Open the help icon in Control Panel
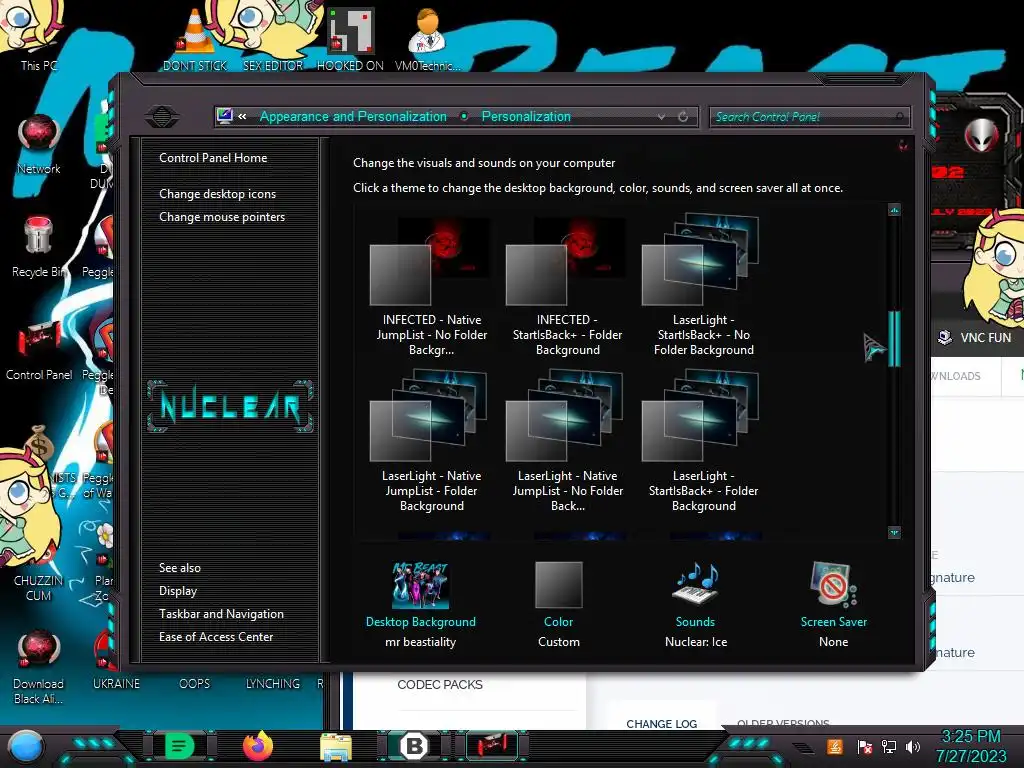Viewport: 1024px width, 768px height. tap(903, 145)
